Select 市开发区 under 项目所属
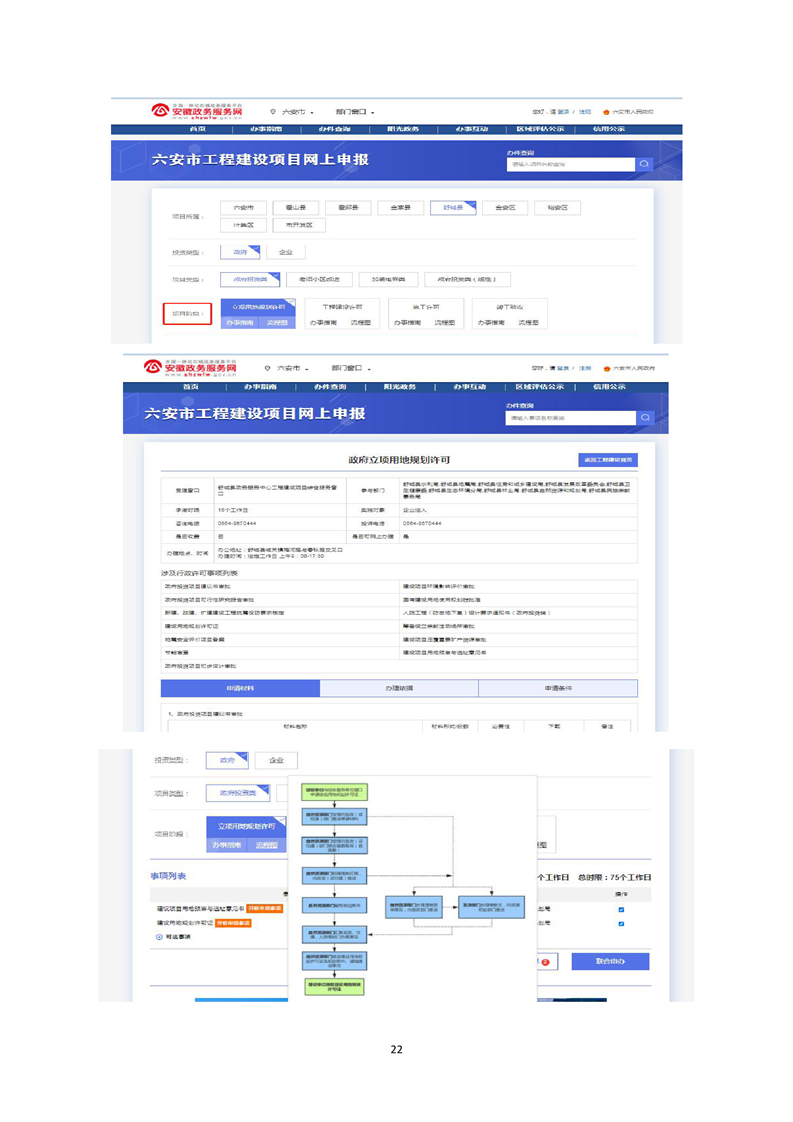This screenshot has height=1122, width=793. coord(299,225)
